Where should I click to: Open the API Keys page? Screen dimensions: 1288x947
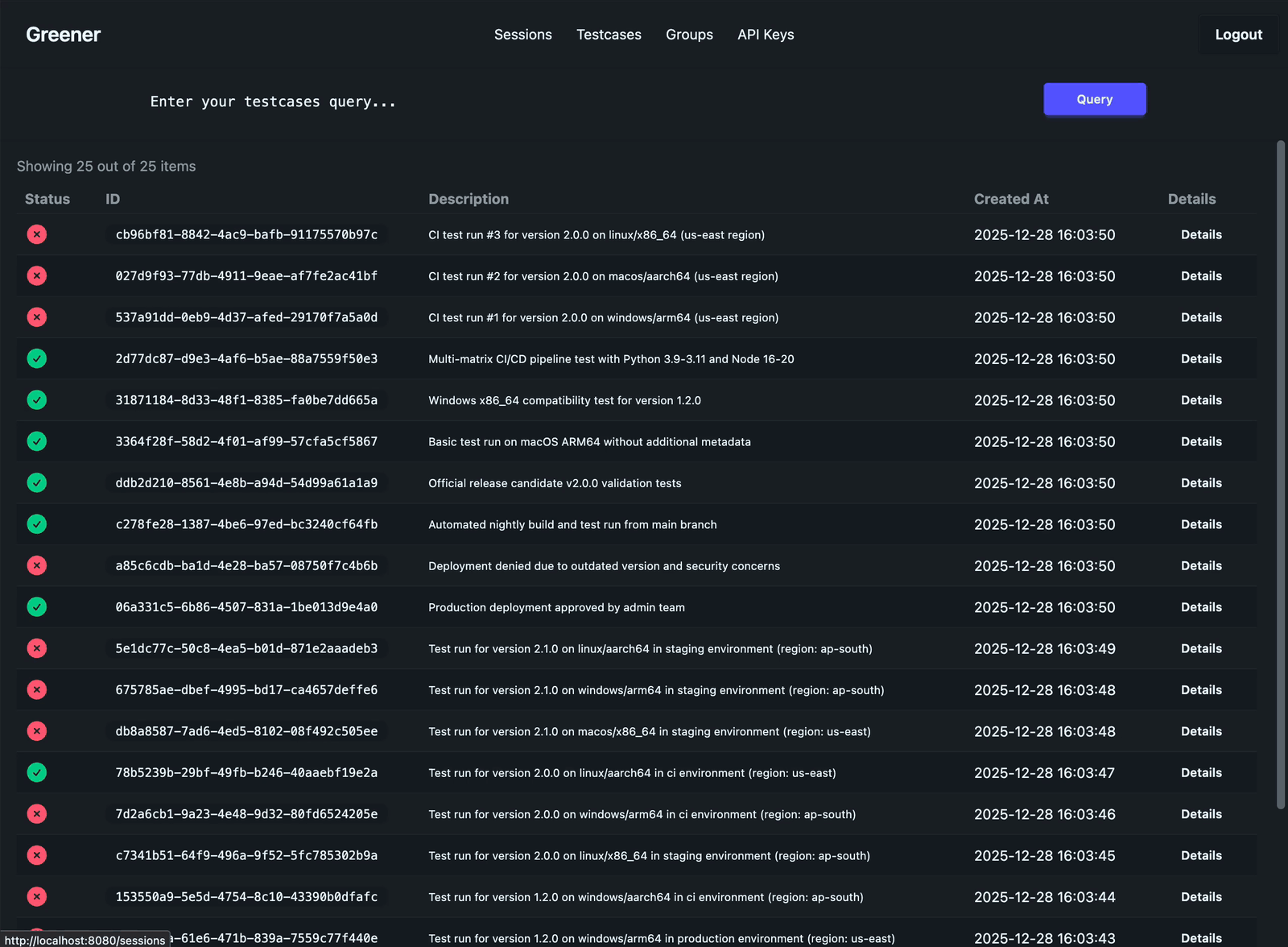766,35
